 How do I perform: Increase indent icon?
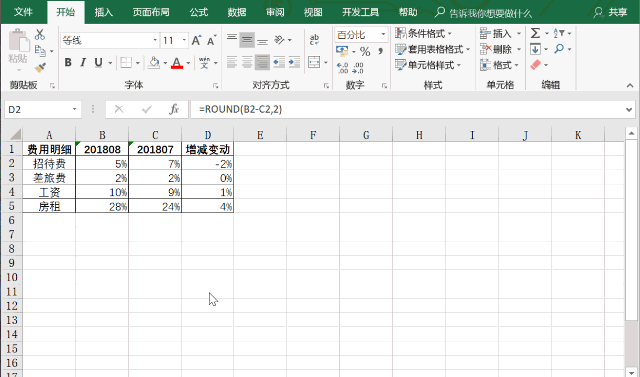294,62
